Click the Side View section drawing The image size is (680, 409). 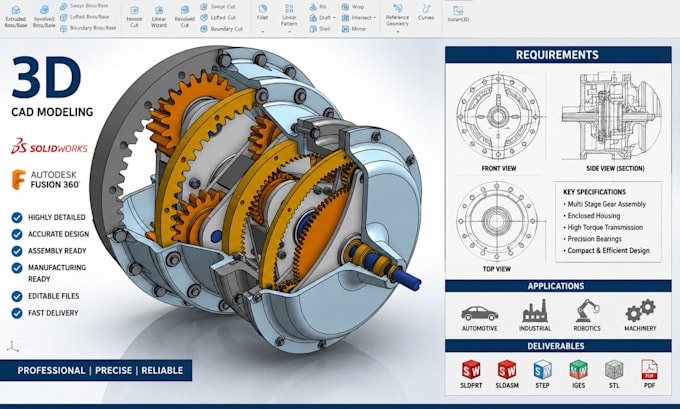click(x=612, y=116)
